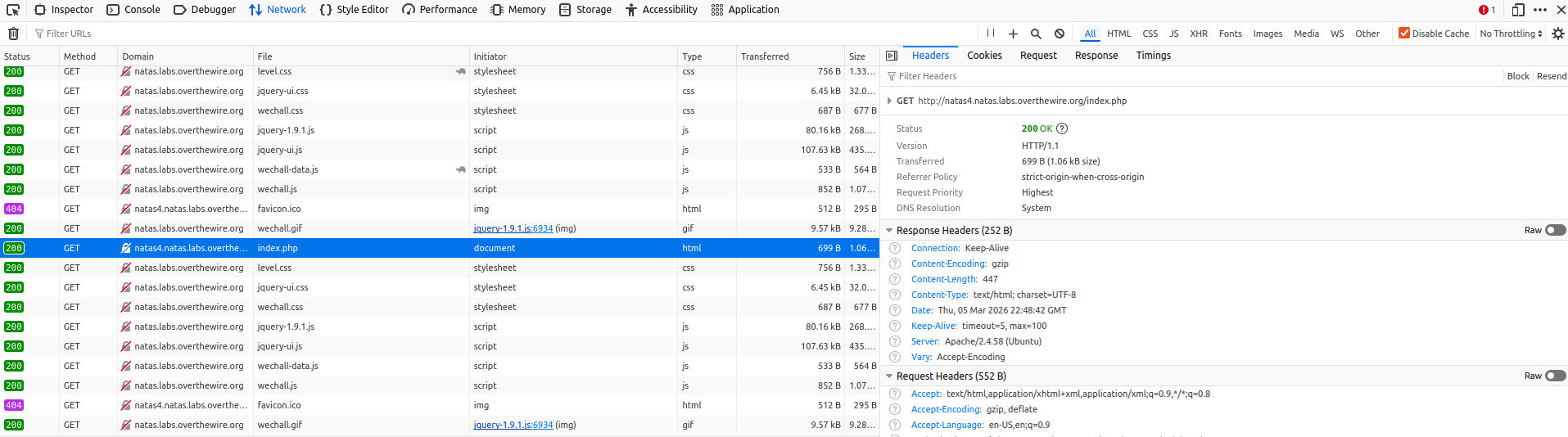This screenshot has height=437, width=1568.
Task: Open the Cookies tab in details pane
Action: [984, 56]
